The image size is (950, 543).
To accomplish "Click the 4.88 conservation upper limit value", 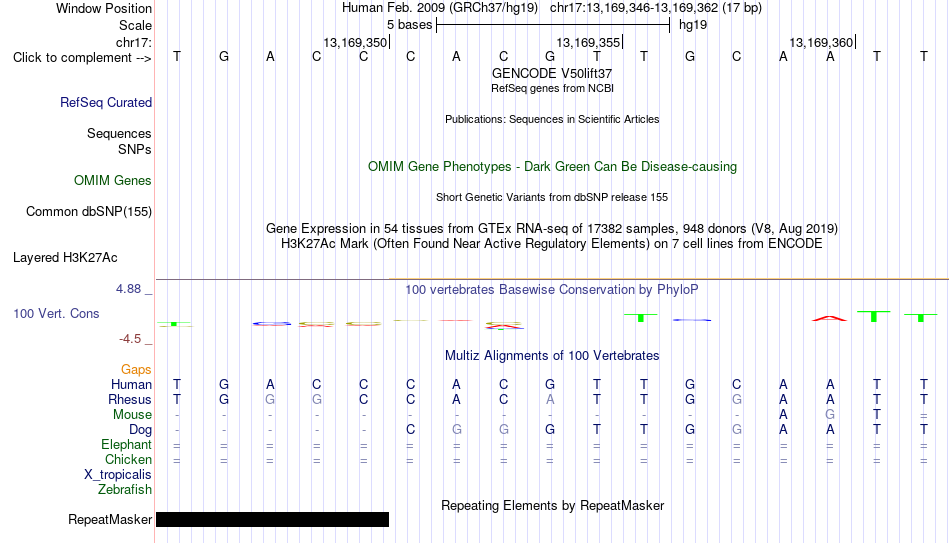I will 128,289.
